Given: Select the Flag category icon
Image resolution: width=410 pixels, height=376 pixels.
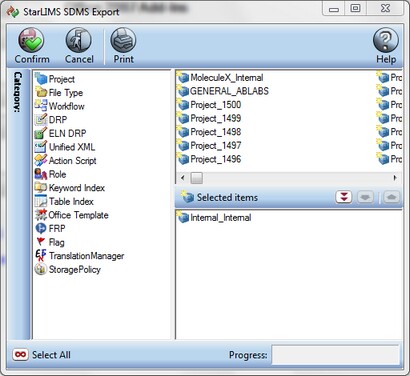Looking at the screenshot, I should point(41,242).
